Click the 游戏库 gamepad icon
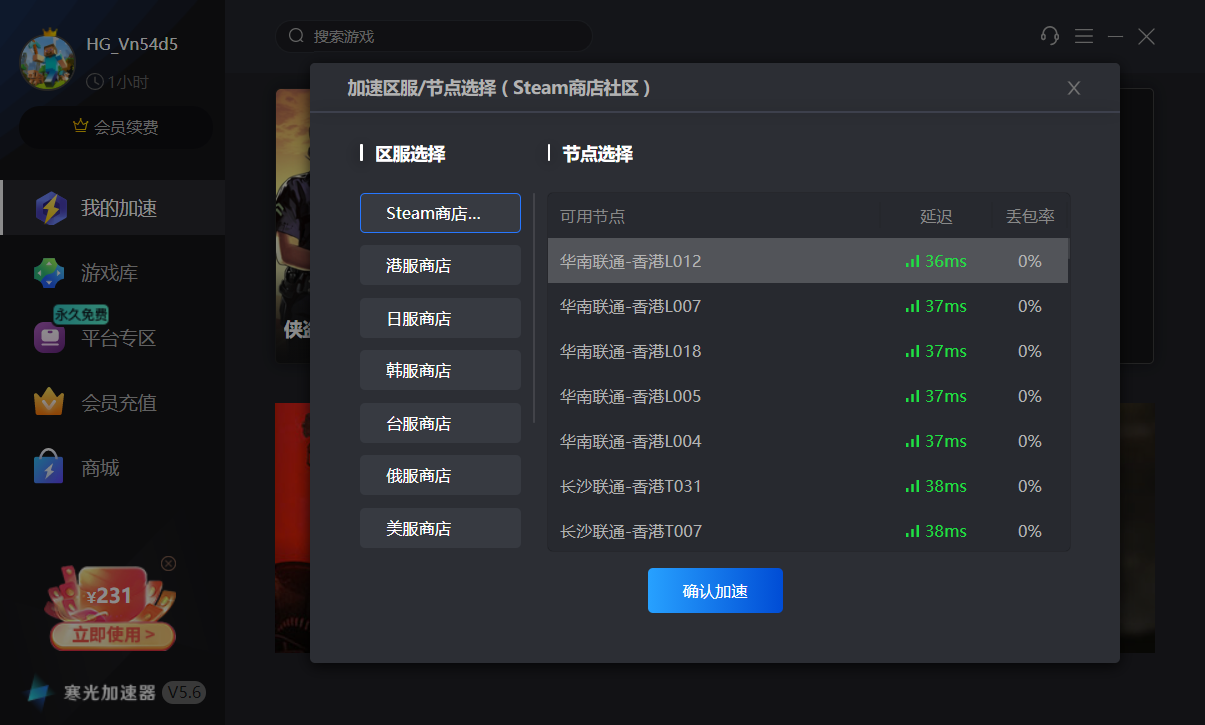This screenshot has width=1205, height=725. [49, 273]
